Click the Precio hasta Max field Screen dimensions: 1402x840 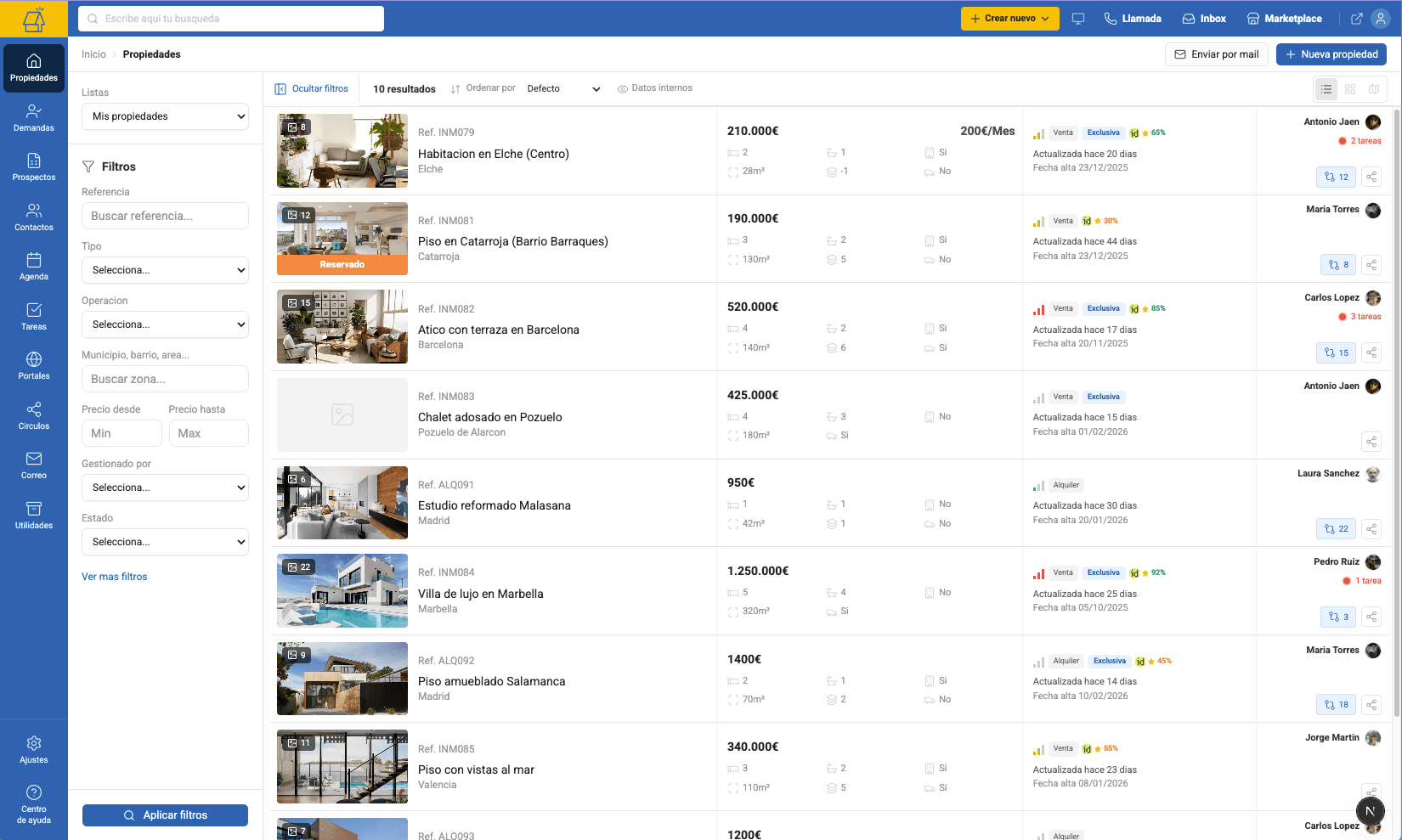coord(209,433)
